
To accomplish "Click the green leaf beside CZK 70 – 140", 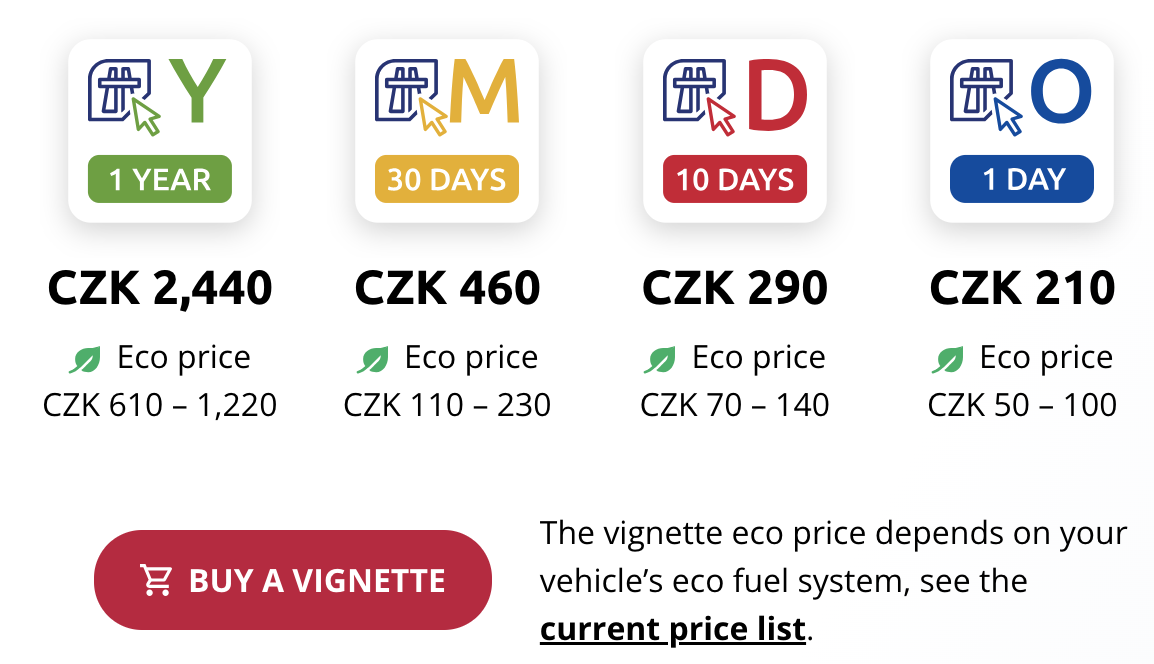I will pyautogui.click(x=660, y=360).
